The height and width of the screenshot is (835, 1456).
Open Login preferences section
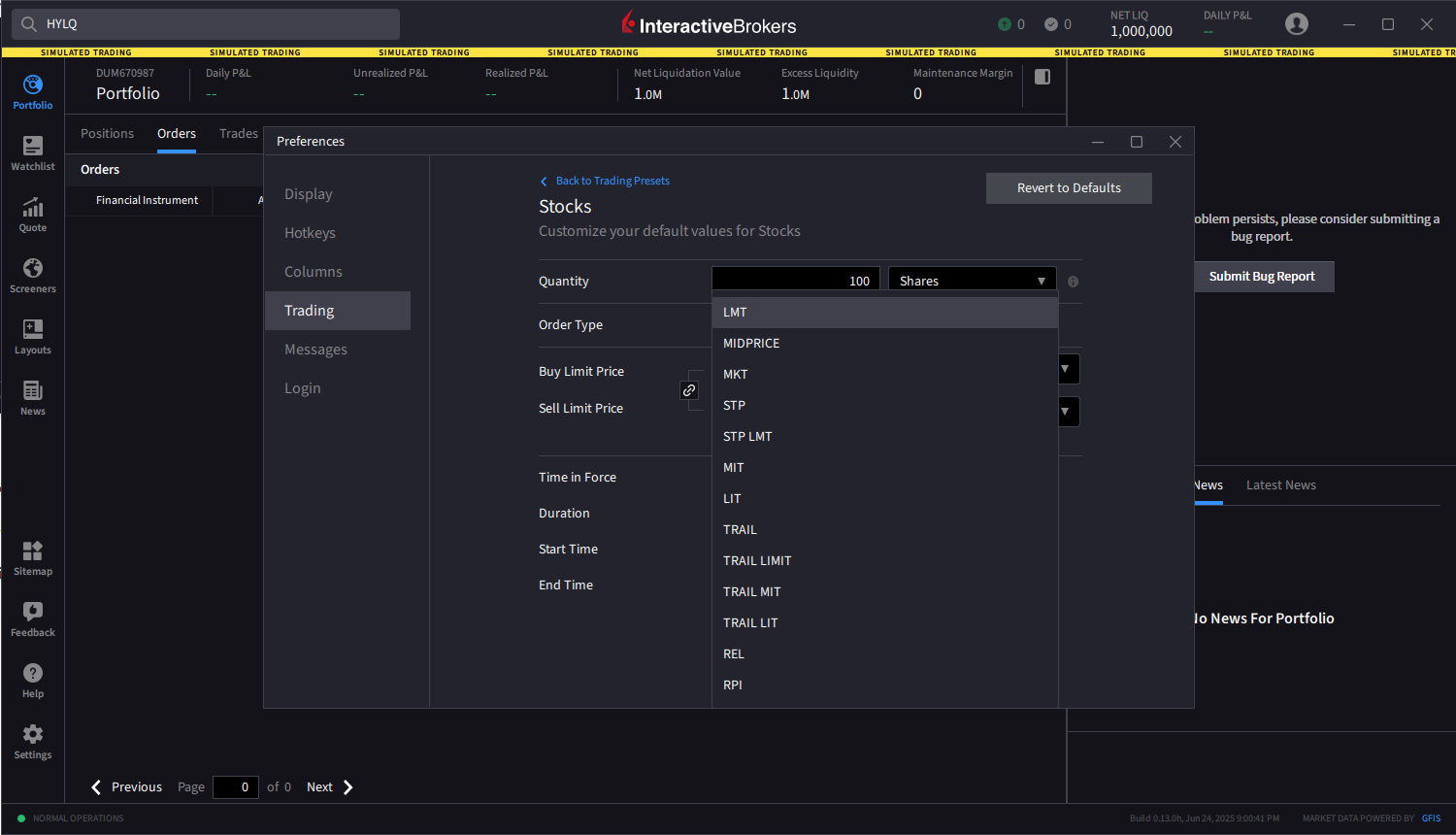tap(338, 388)
